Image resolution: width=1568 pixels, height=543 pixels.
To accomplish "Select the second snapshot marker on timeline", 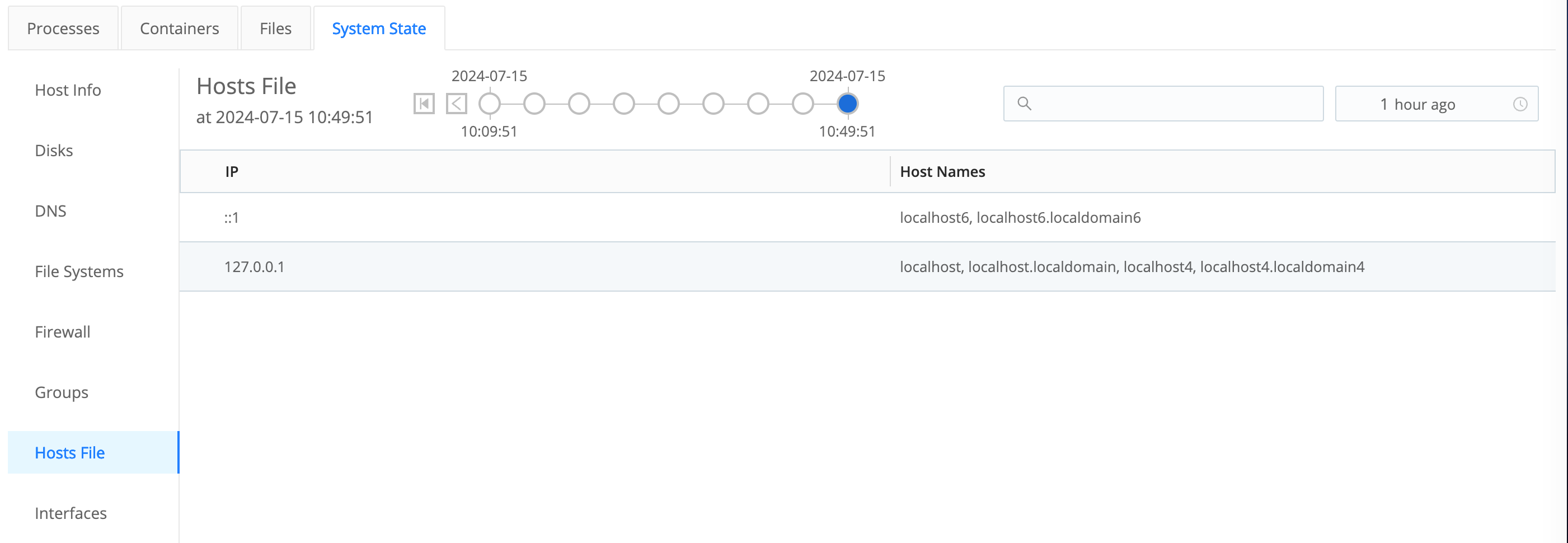I will [534, 104].
